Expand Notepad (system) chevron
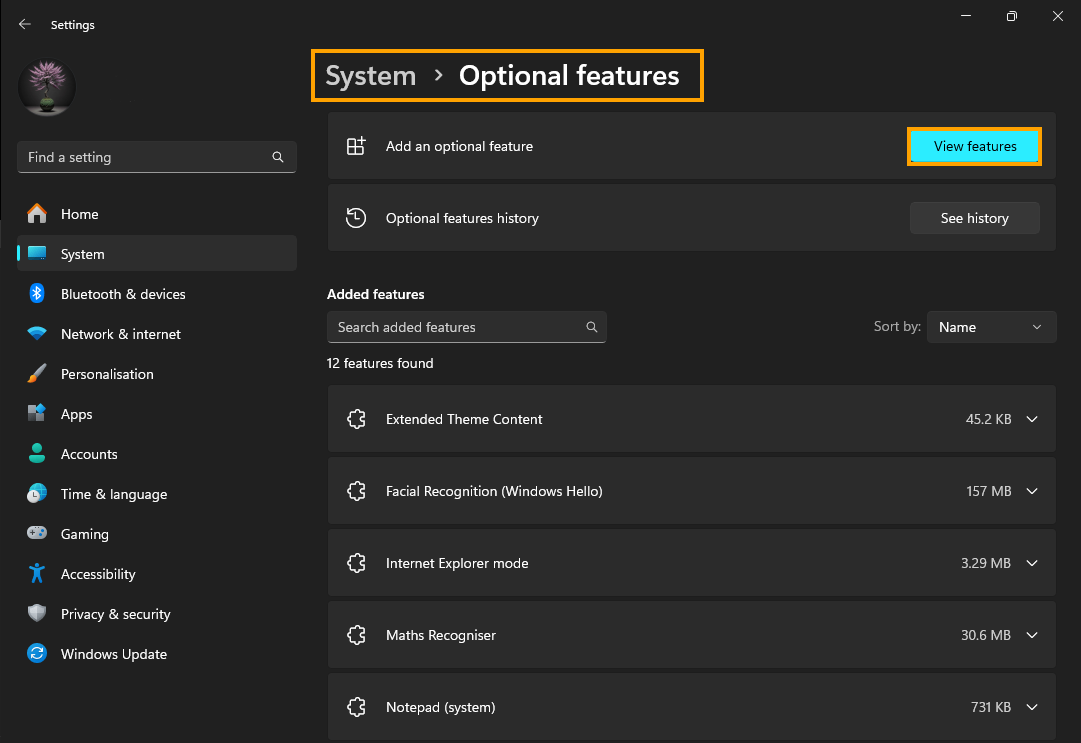This screenshot has width=1081, height=743. click(x=1032, y=707)
